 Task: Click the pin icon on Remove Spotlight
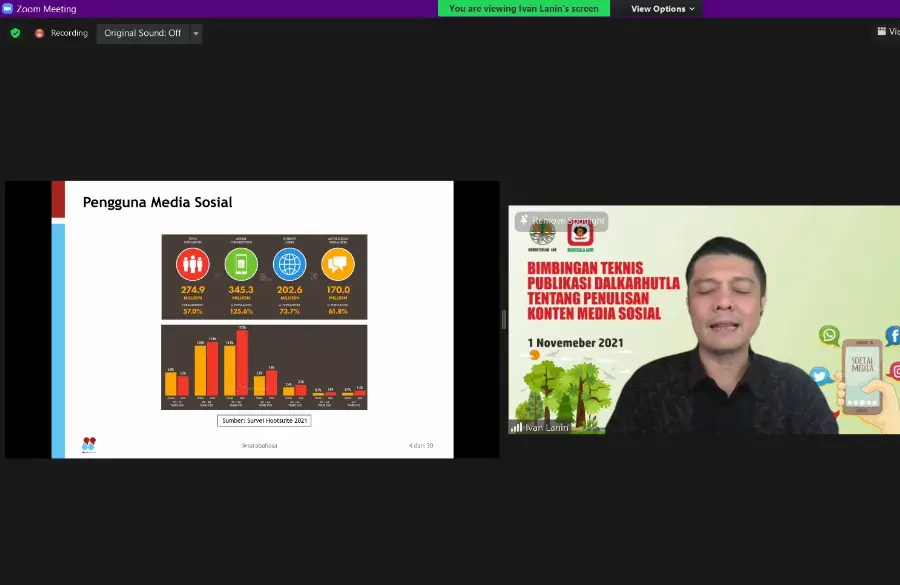point(523,220)
